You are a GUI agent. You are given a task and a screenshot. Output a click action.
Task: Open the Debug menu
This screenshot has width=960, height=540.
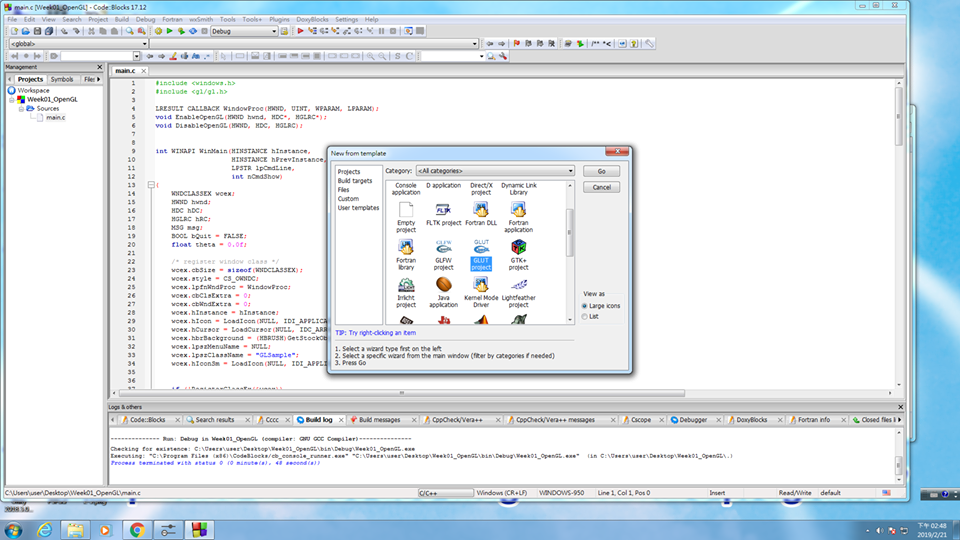point(145,20)
